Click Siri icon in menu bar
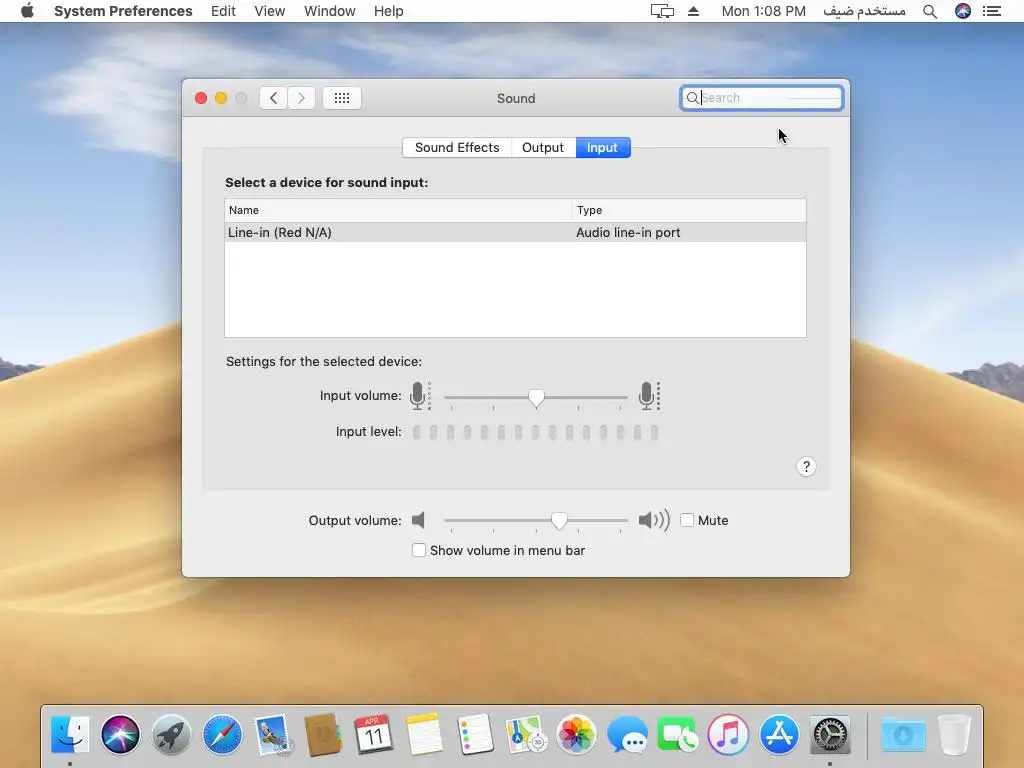The image size is (1024, 768). coord(963,11)
